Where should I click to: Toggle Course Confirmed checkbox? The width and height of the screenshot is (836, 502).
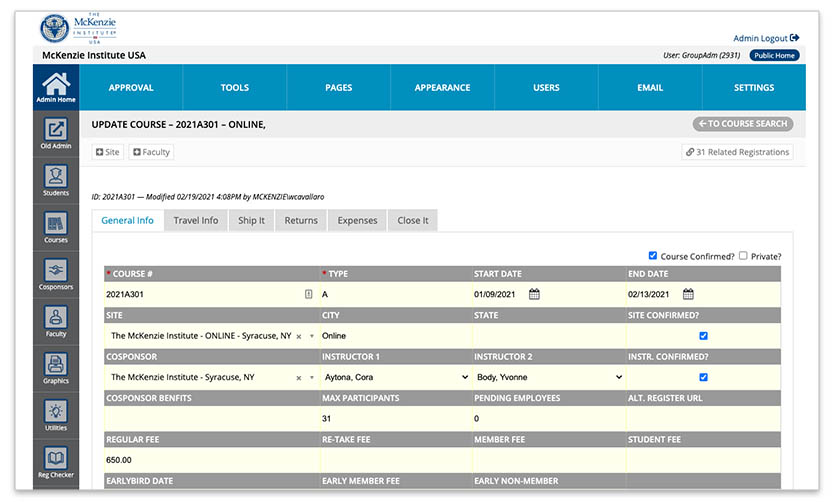coord(653,256)
